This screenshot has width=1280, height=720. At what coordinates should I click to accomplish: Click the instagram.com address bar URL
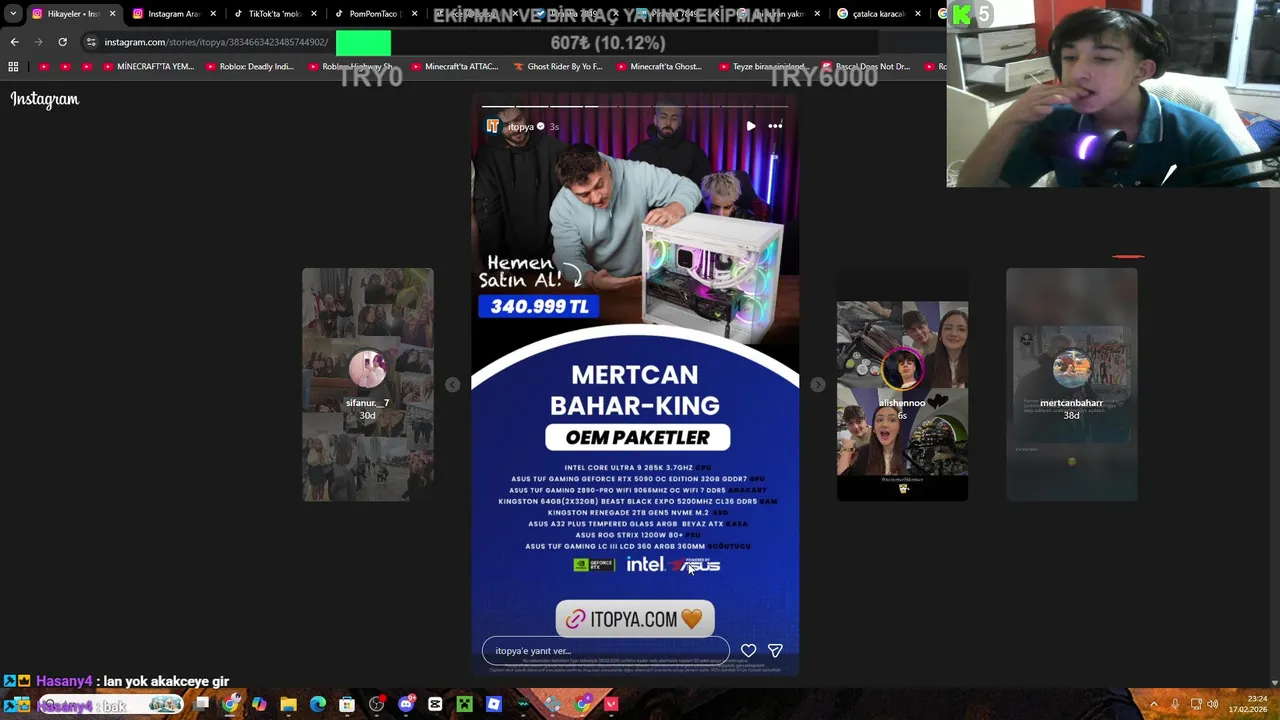[216, 42]
